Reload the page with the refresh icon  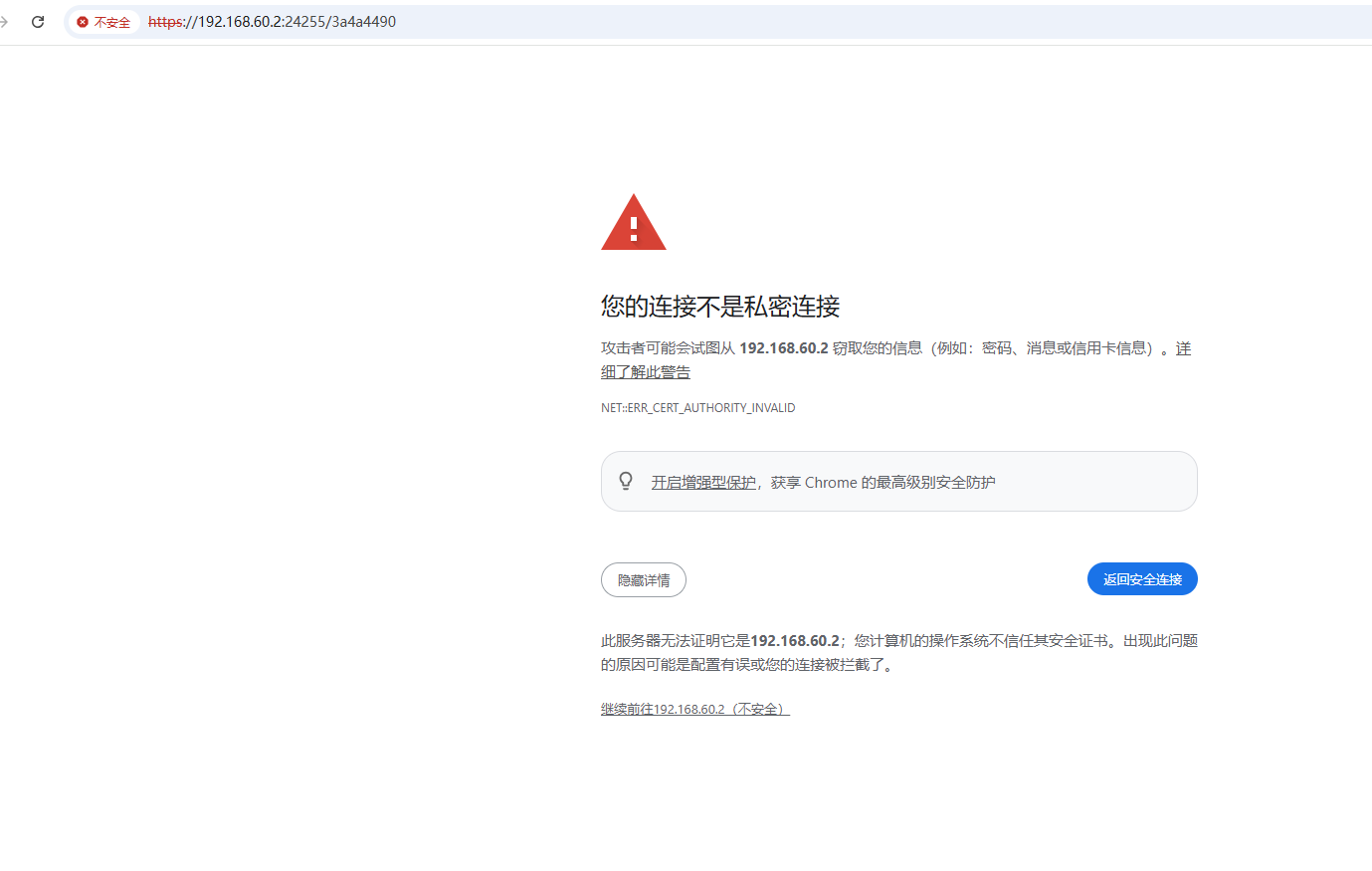(x=38, y=22)
